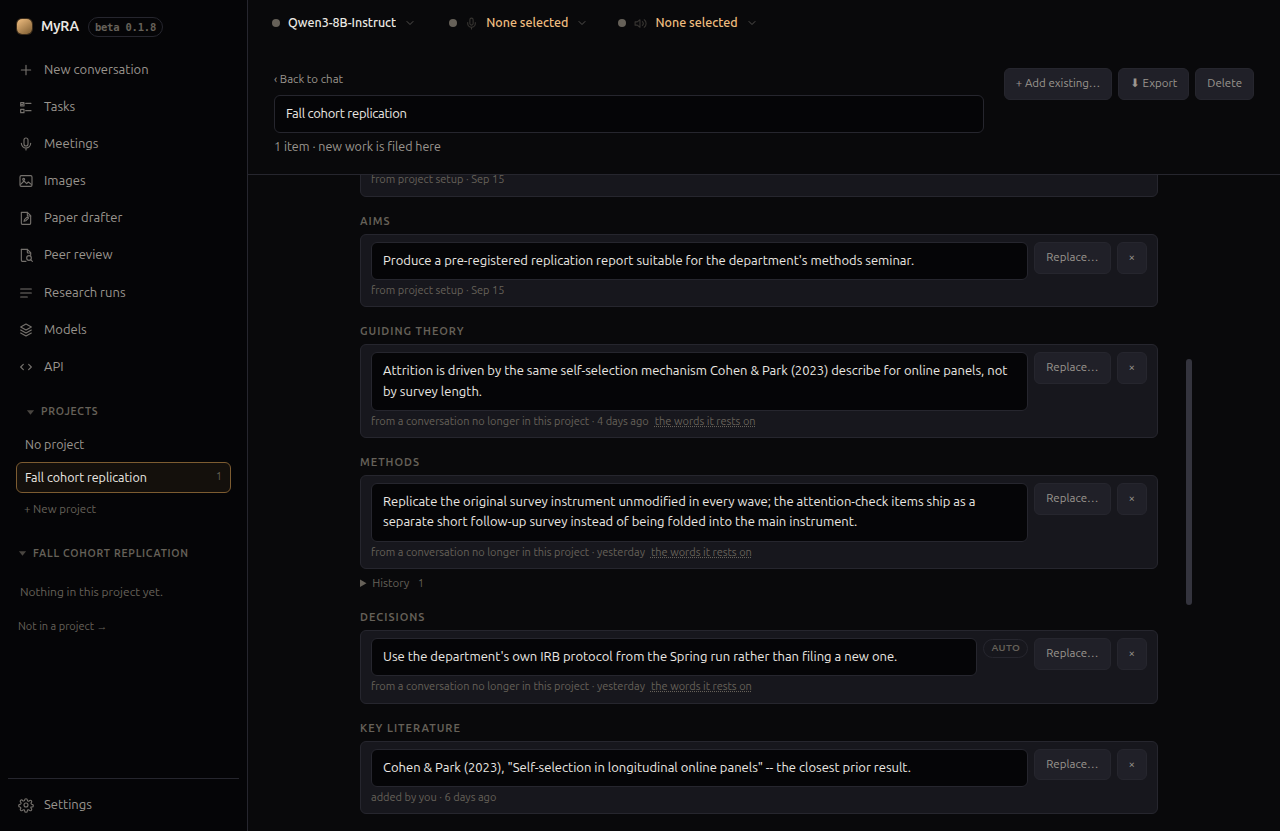The image size is (1280, 831).
Task: Open the speaker None selected dropdown
Action: pos(688,23)
